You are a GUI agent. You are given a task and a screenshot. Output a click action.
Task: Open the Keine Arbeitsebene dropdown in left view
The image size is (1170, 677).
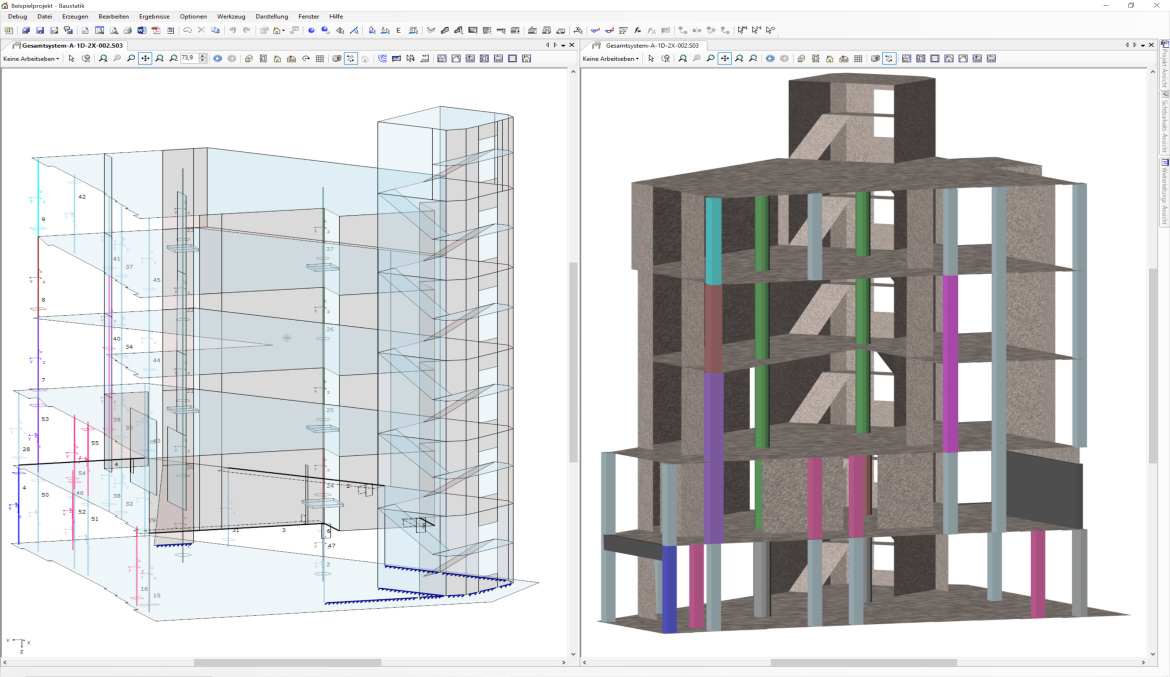[x=31, y=59]
